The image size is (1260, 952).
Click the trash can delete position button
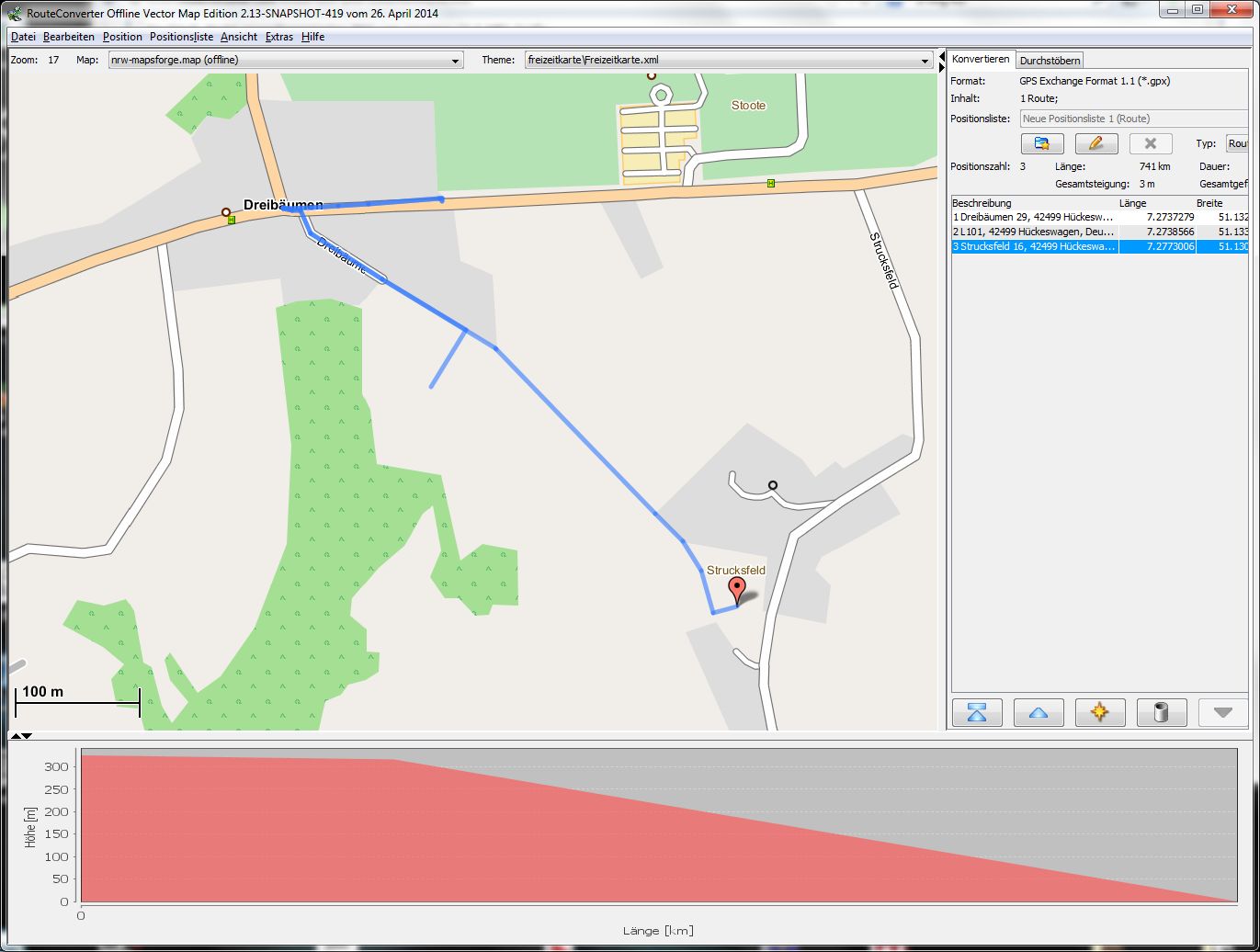click(1161, 712)
